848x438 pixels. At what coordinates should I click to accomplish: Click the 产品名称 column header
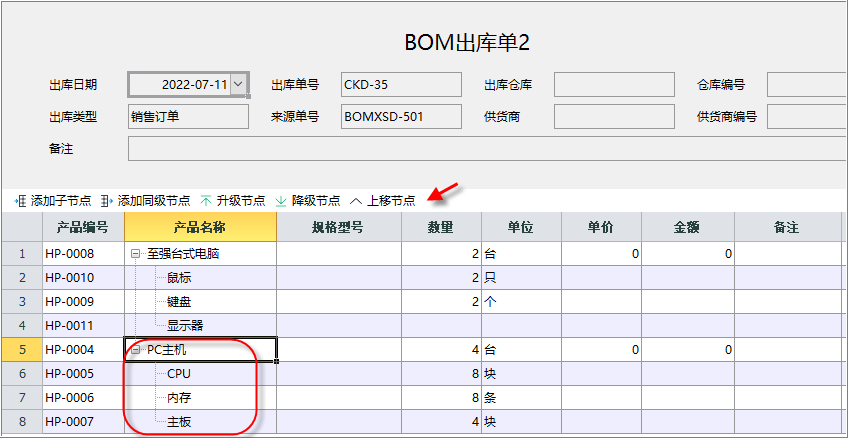pyautogui.click(x=200, y=228)
